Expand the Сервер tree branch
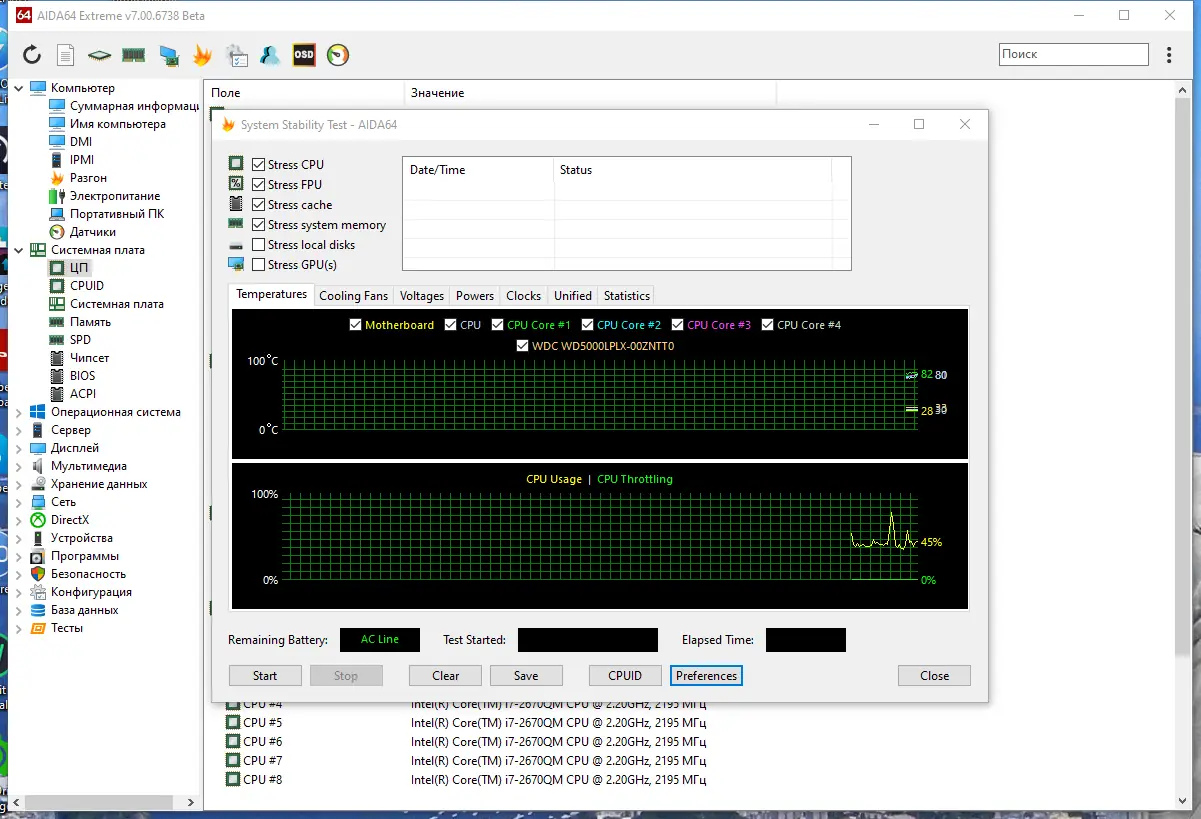1201x819 pixels. coord(19,430)
